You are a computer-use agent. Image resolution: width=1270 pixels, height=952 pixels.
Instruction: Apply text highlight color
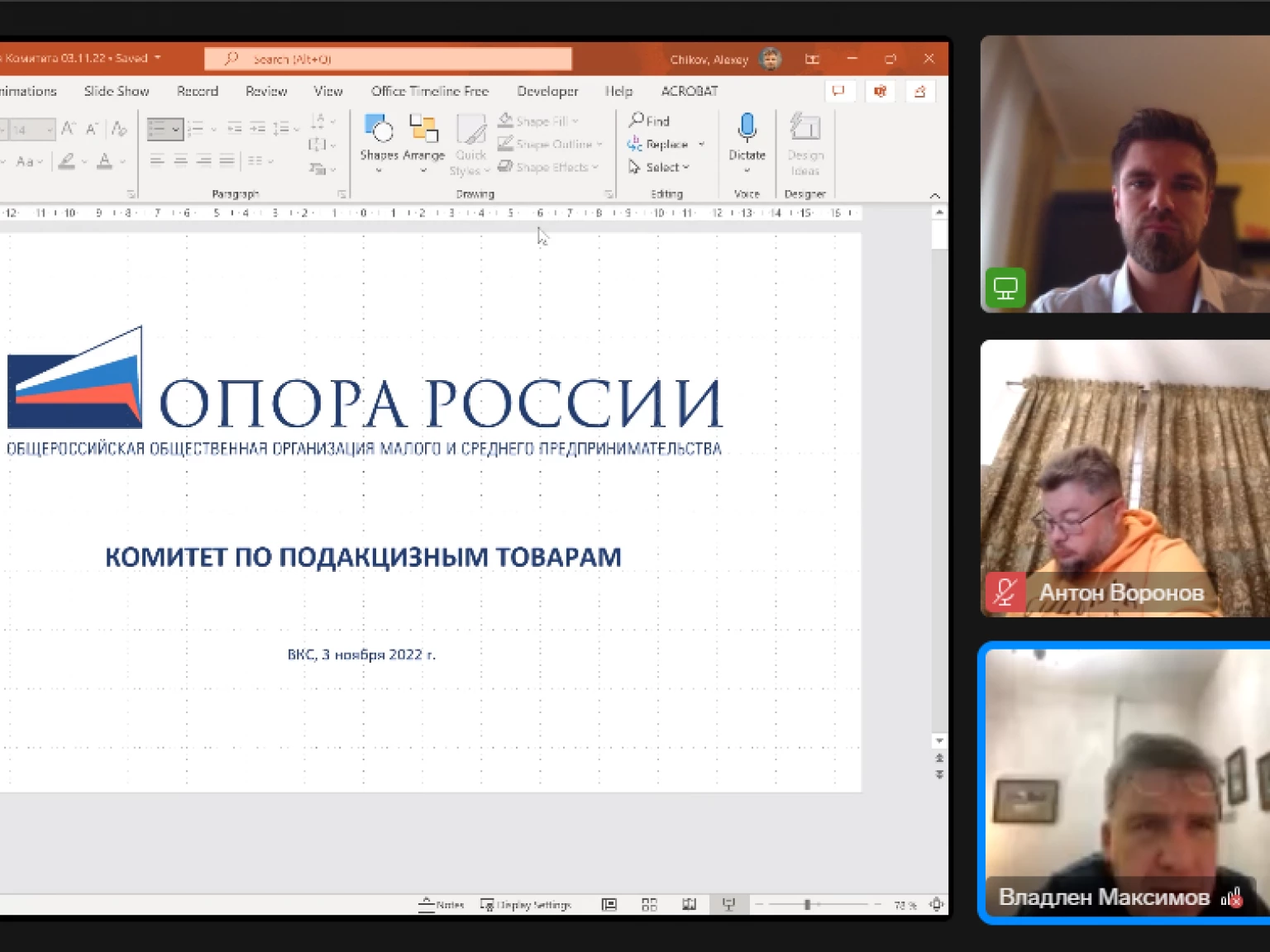point(68,161)
